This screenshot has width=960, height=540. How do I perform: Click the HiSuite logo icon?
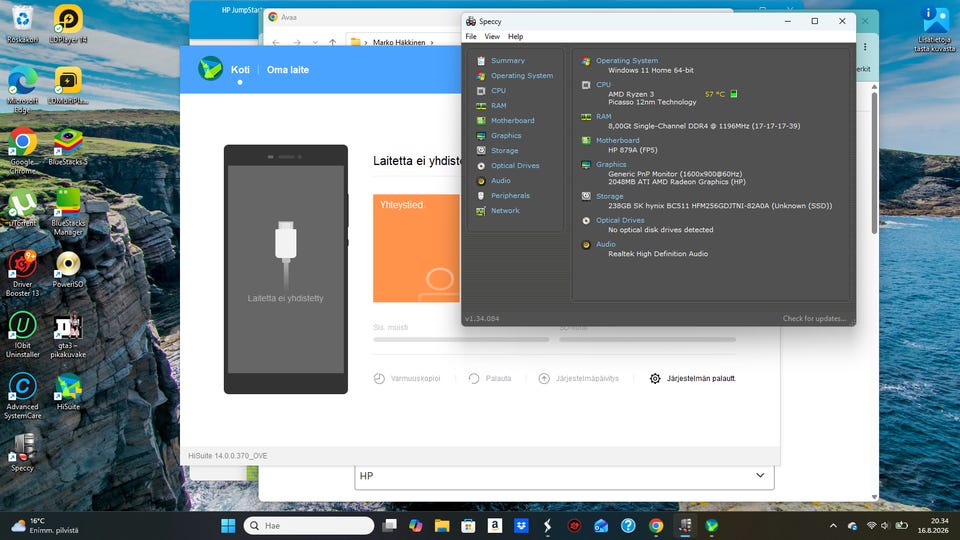210,69
